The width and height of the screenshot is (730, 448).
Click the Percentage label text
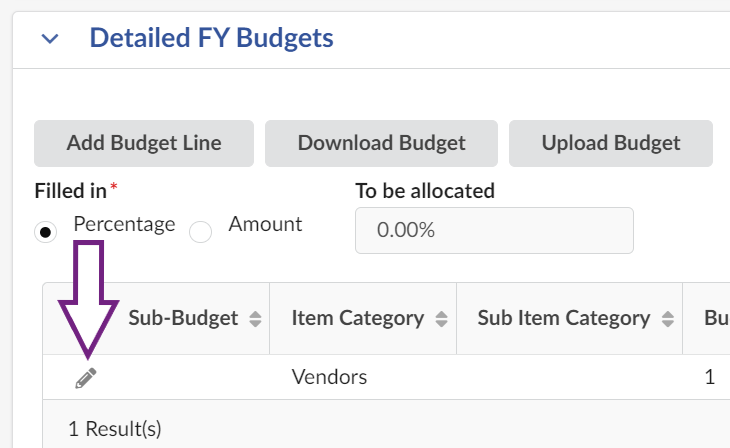(x=124, y=224)
